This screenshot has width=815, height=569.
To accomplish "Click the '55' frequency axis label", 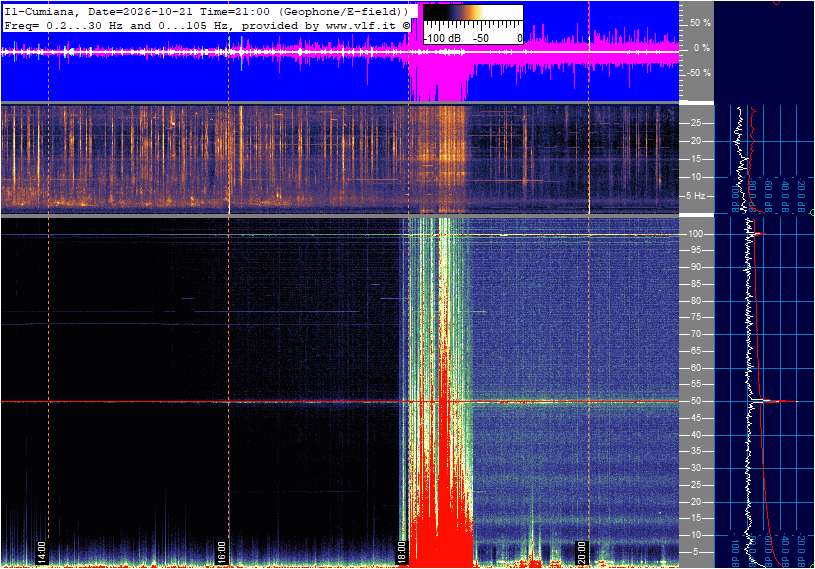I will click(695, 384).
